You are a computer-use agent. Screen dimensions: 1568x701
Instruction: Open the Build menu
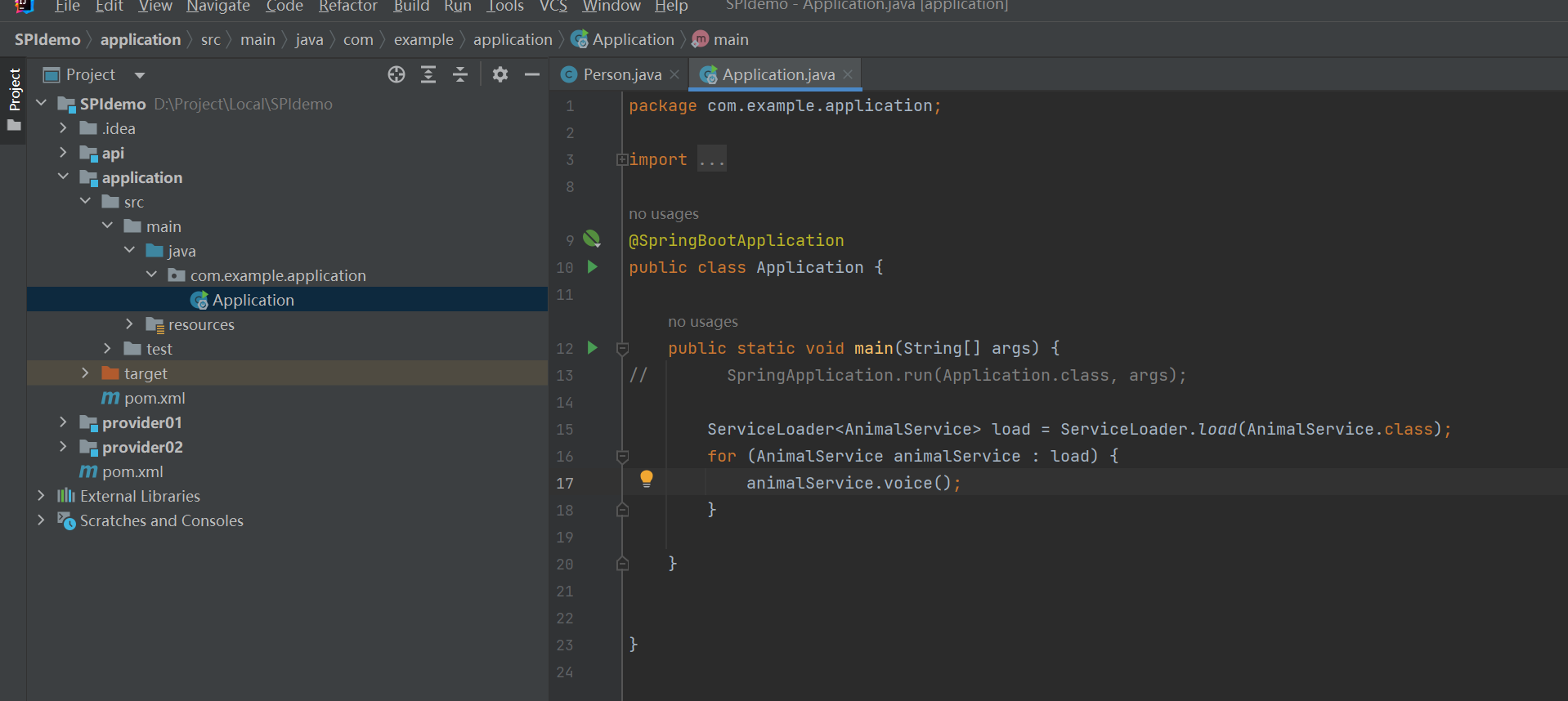point(411,7)
